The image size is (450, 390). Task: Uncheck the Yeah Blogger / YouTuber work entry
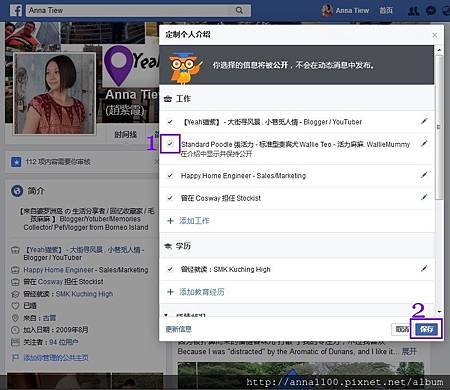[170, 122]
